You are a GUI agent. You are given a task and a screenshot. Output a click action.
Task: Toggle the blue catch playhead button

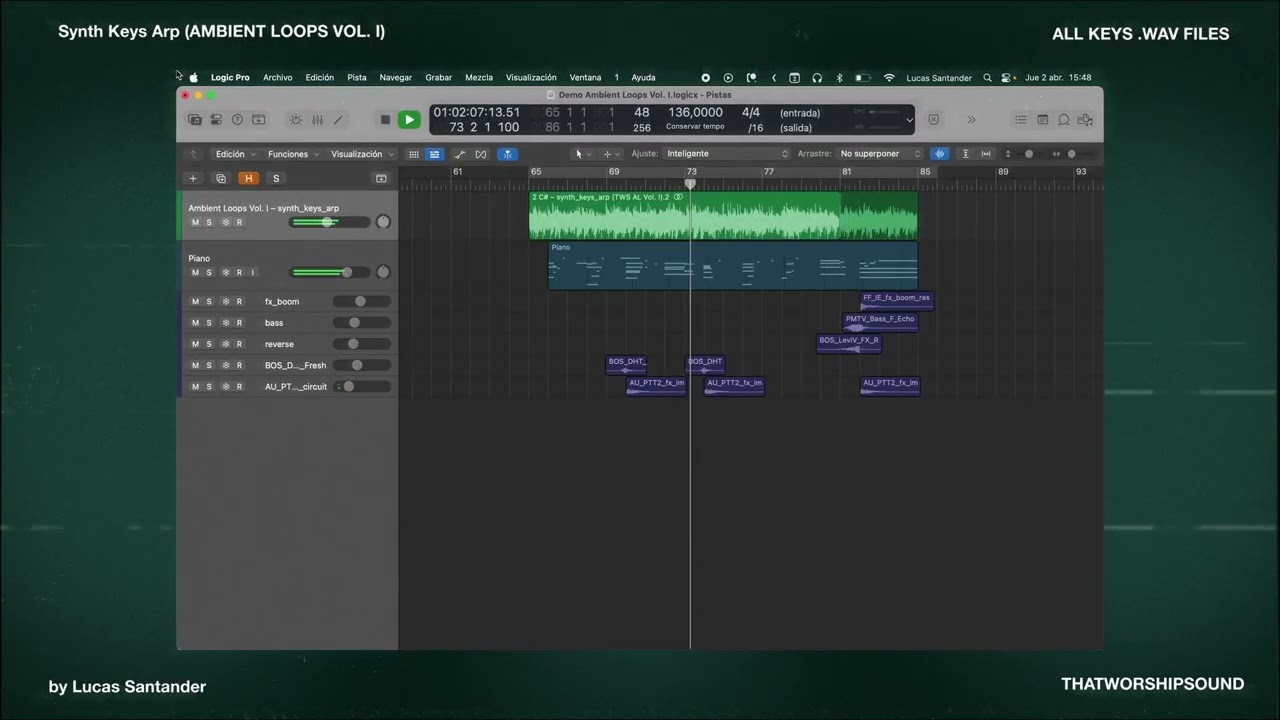coord(507,154)
